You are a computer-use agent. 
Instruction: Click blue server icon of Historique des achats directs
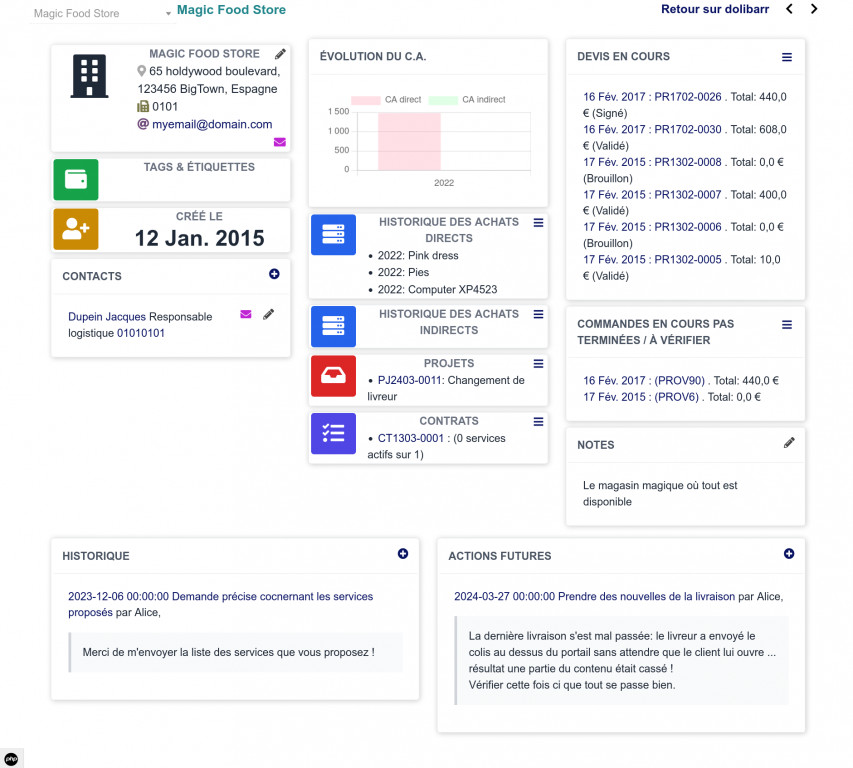(x=333, y=234)
